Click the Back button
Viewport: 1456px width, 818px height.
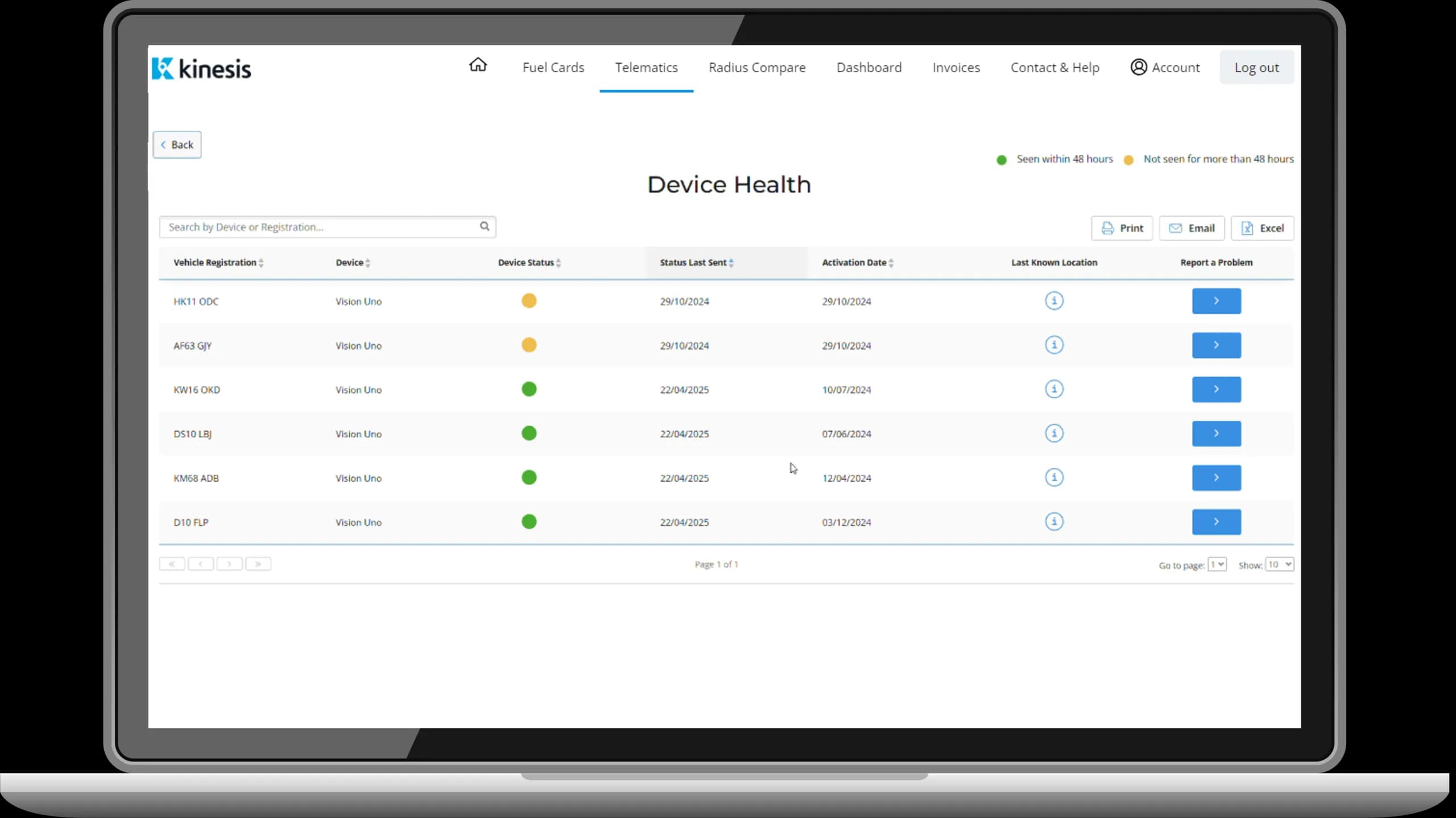177,144
